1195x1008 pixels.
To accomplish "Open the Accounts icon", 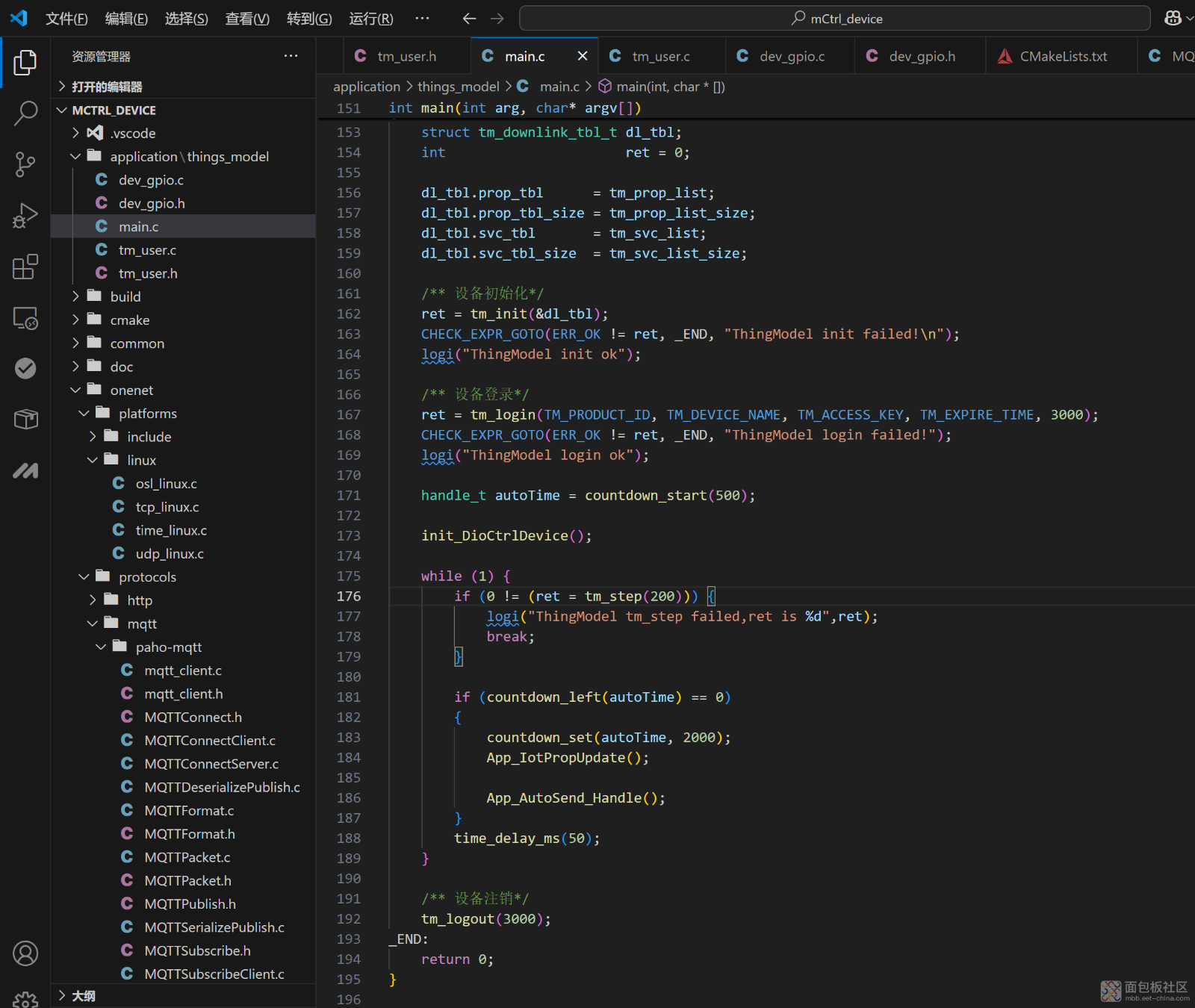I will [x=25, y=953].
